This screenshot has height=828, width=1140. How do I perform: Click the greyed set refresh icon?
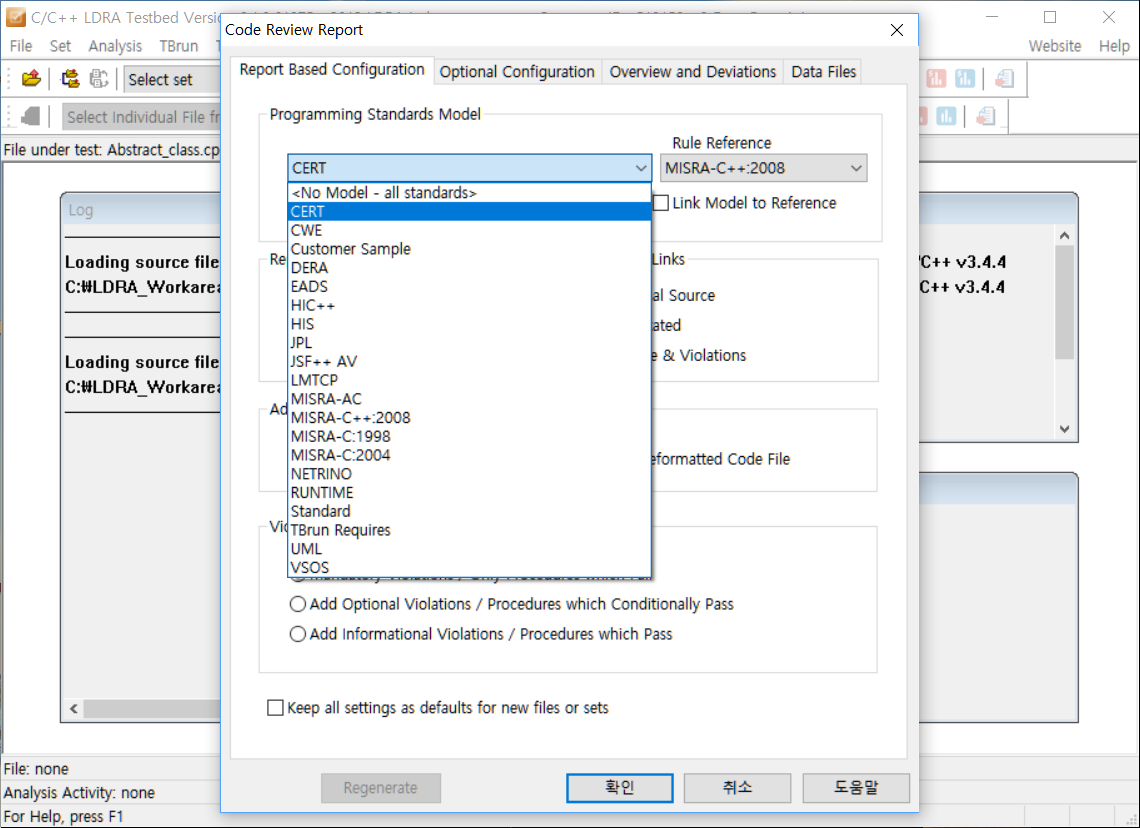point(99,79)
